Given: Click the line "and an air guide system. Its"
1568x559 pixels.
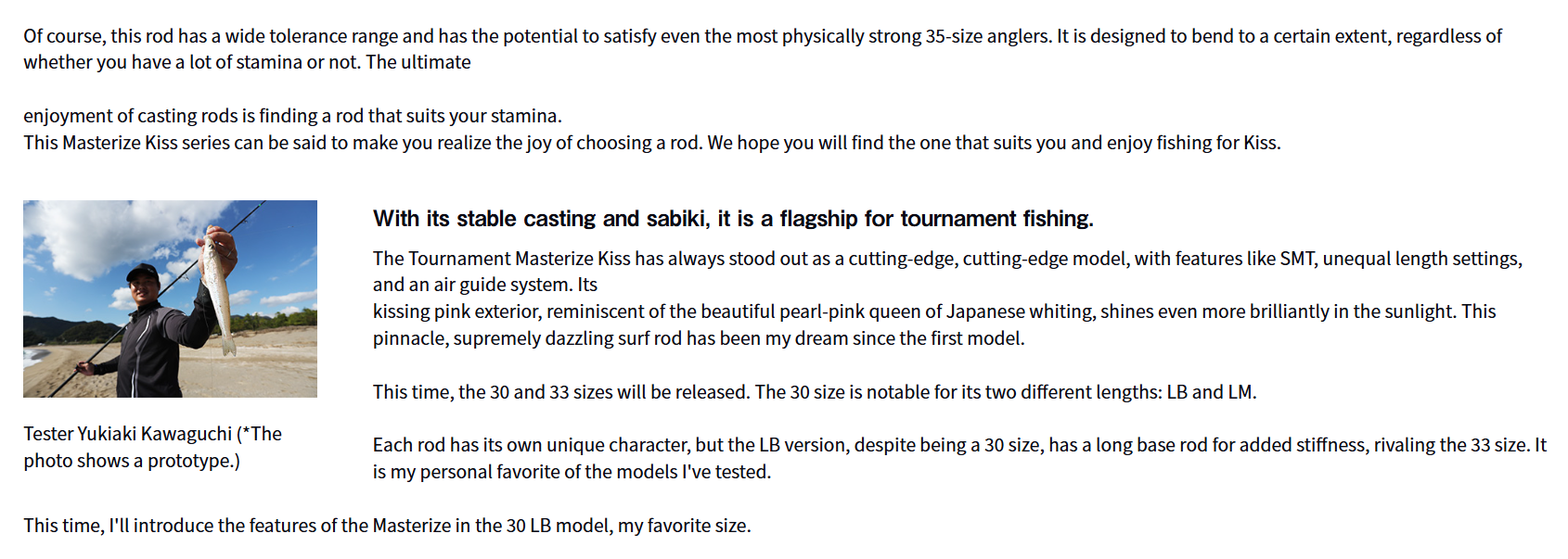Looking at the screenshot, I should pos(485,285).
